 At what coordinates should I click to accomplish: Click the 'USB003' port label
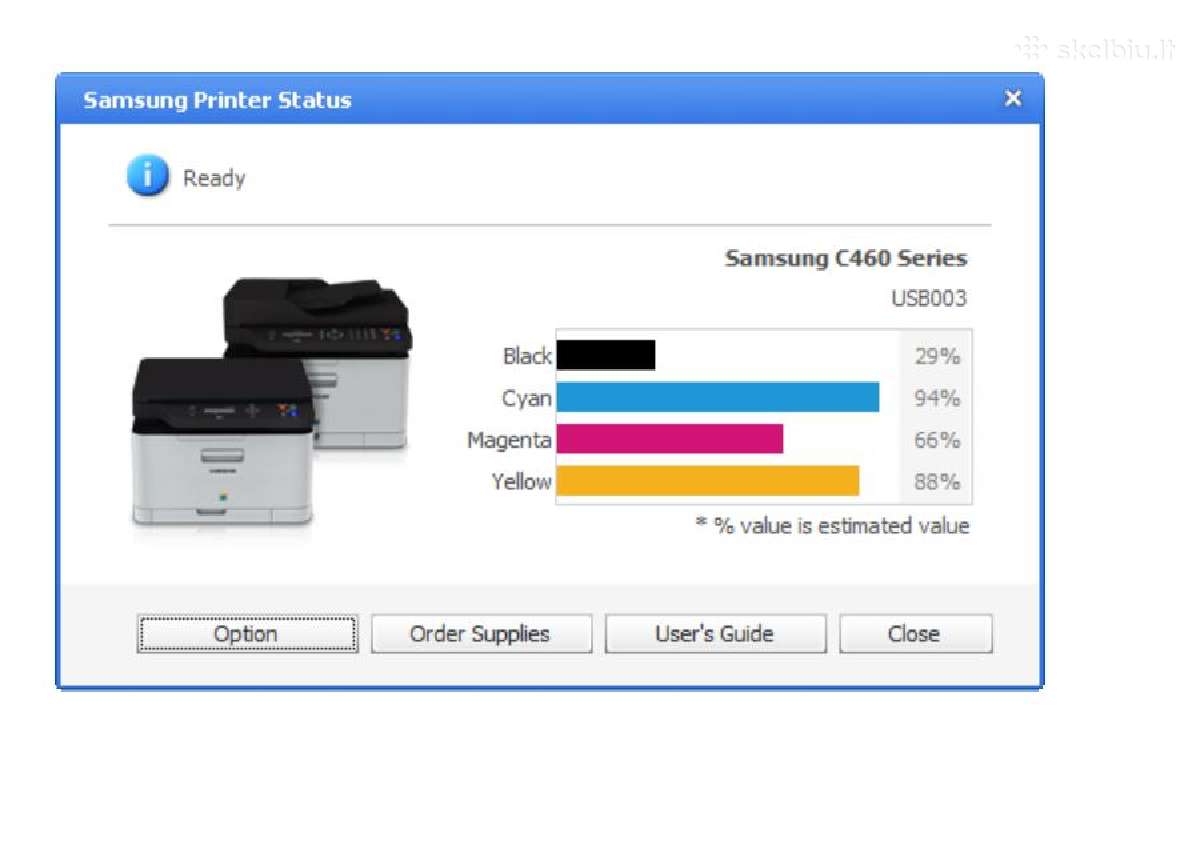tap(929, 299)
